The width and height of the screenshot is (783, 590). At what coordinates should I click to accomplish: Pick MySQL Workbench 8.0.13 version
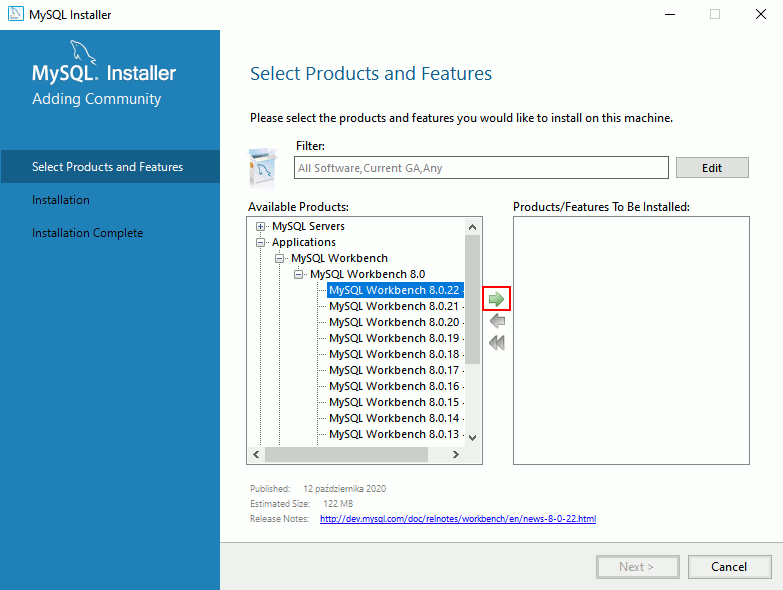click(x=393, y=434)
